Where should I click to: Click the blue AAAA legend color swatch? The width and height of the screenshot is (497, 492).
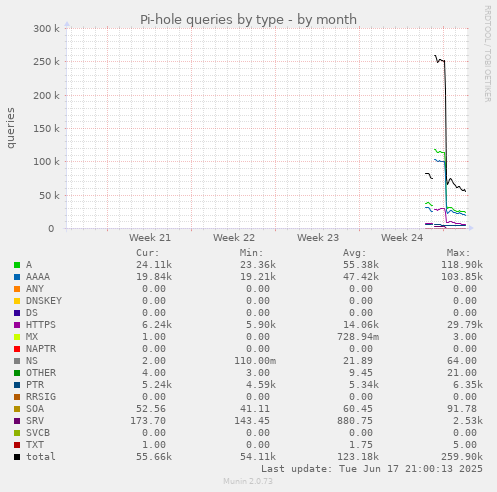tap(17, 277)
